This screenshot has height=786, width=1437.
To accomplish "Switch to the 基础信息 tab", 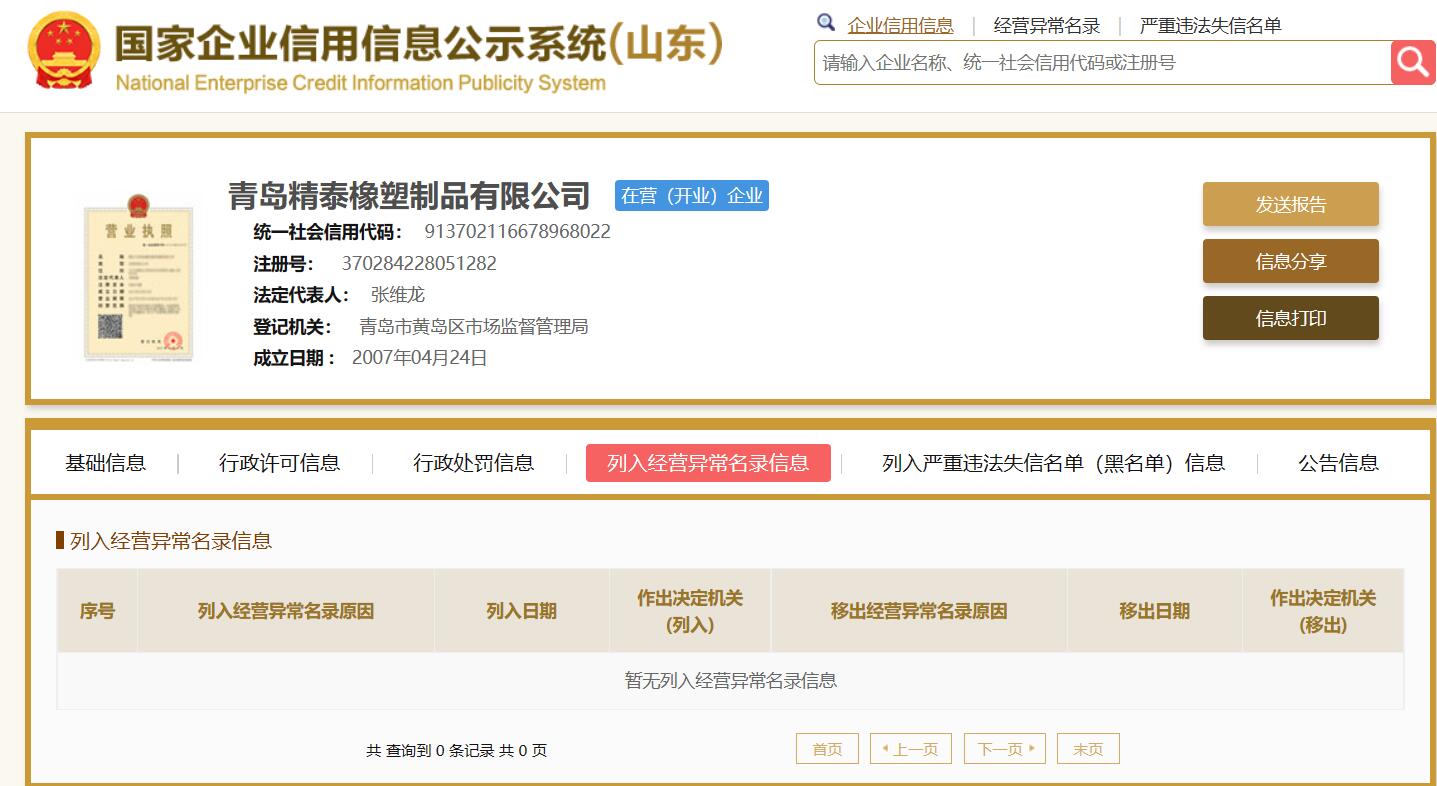I will pyautogui.click(x=105, y=463).
